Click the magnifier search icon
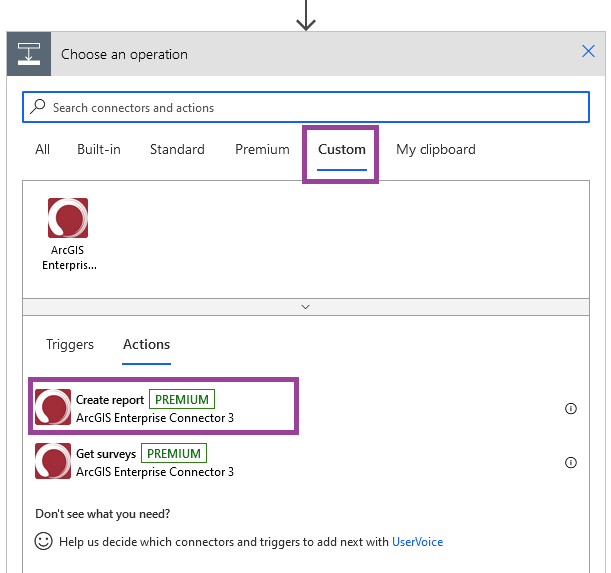 [38, 107]
